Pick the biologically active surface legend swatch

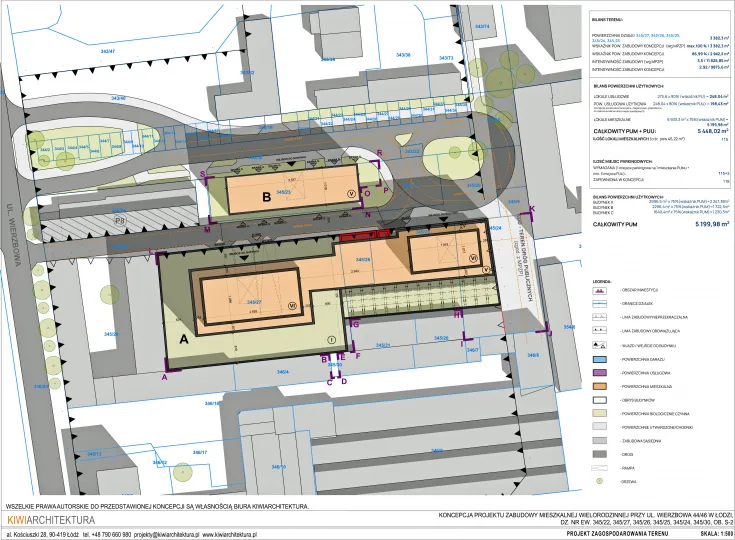point(597,411)
